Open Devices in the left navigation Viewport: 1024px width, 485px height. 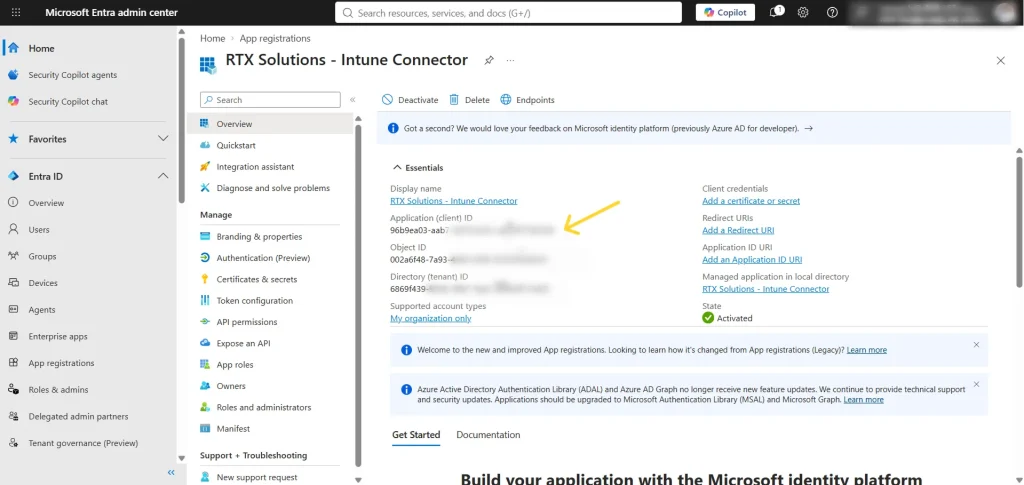tap(42, 283)
